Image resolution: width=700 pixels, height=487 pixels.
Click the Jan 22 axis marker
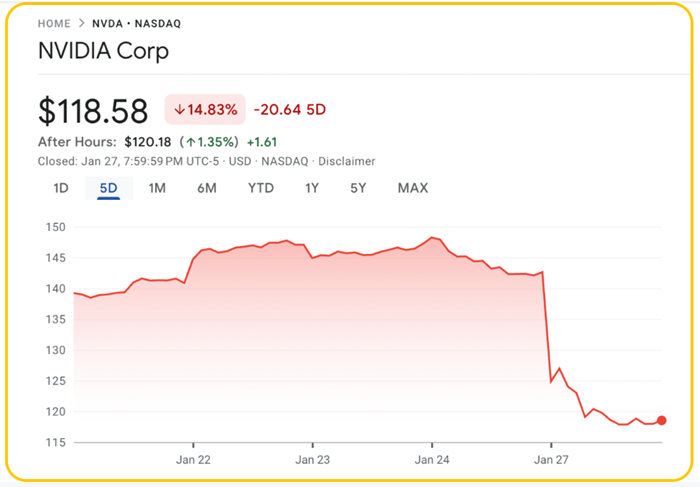pyautogui.click(x=193, y=459)
